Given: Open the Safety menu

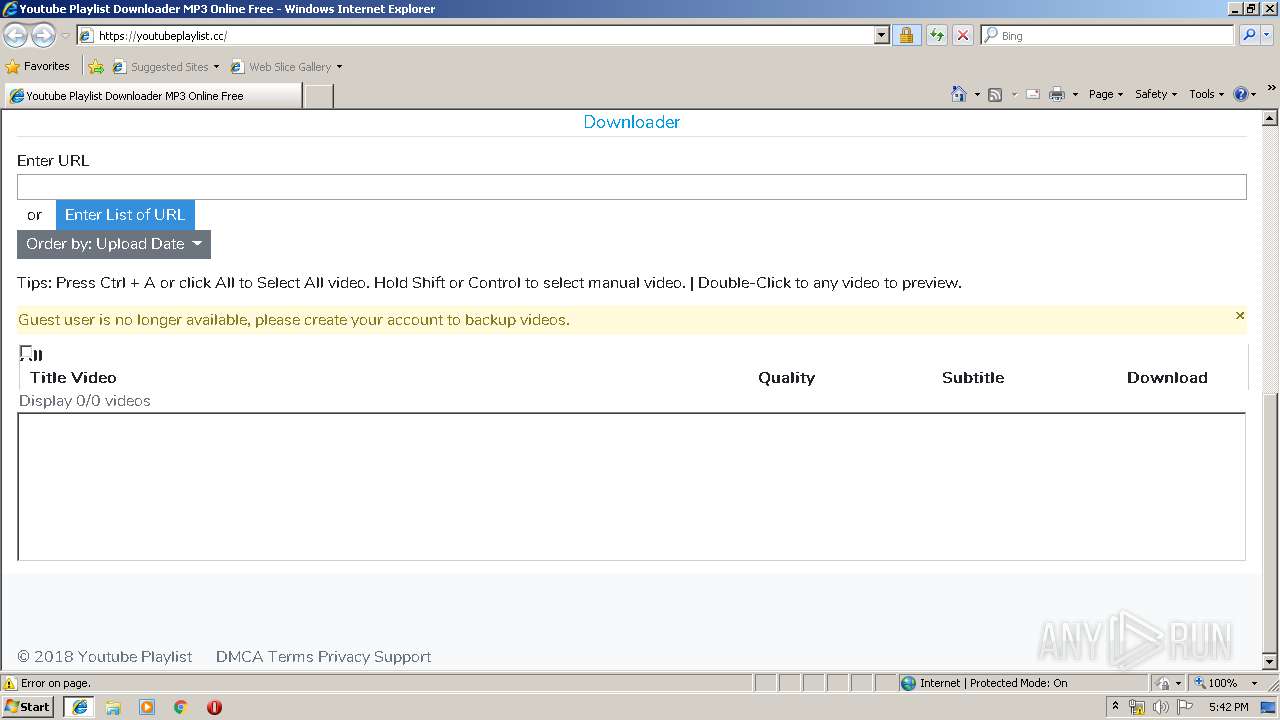Looking at the screenshot, I should click(x=1156, y=94).
